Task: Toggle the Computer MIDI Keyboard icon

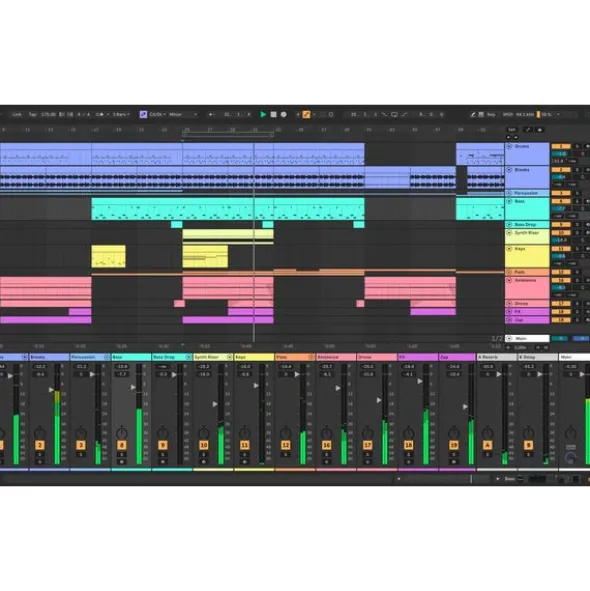Action: click(481, 114)
